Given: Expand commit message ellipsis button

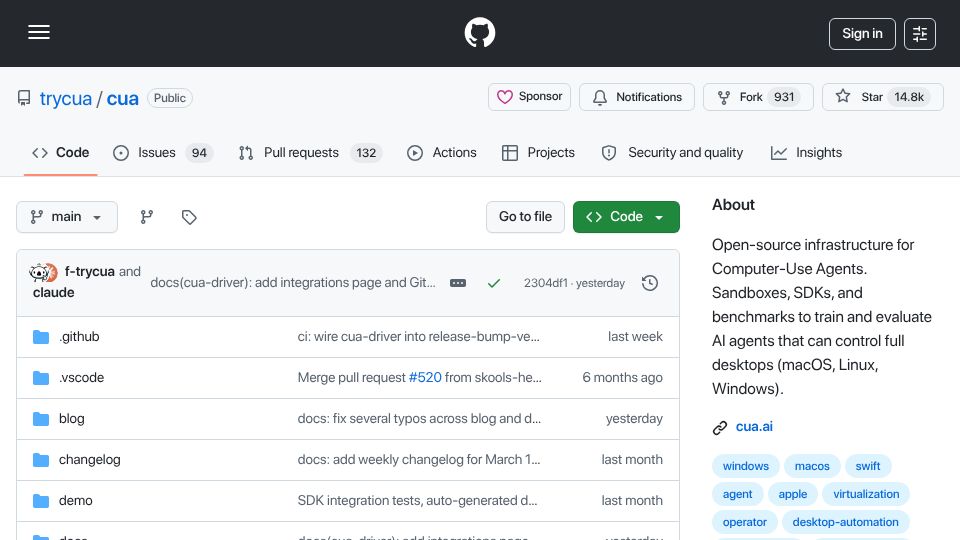Looking at the screenshot, I should [x=458, y=283].
